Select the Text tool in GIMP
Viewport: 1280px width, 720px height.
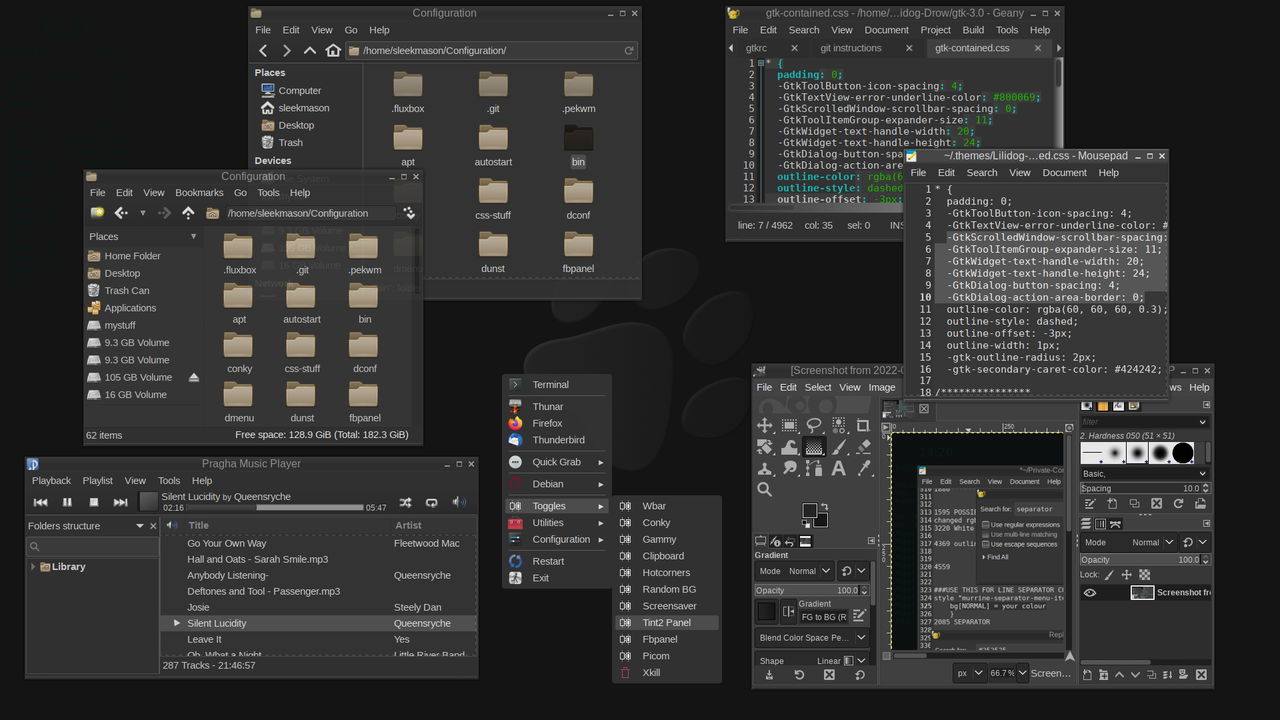(x=838, y=468)
